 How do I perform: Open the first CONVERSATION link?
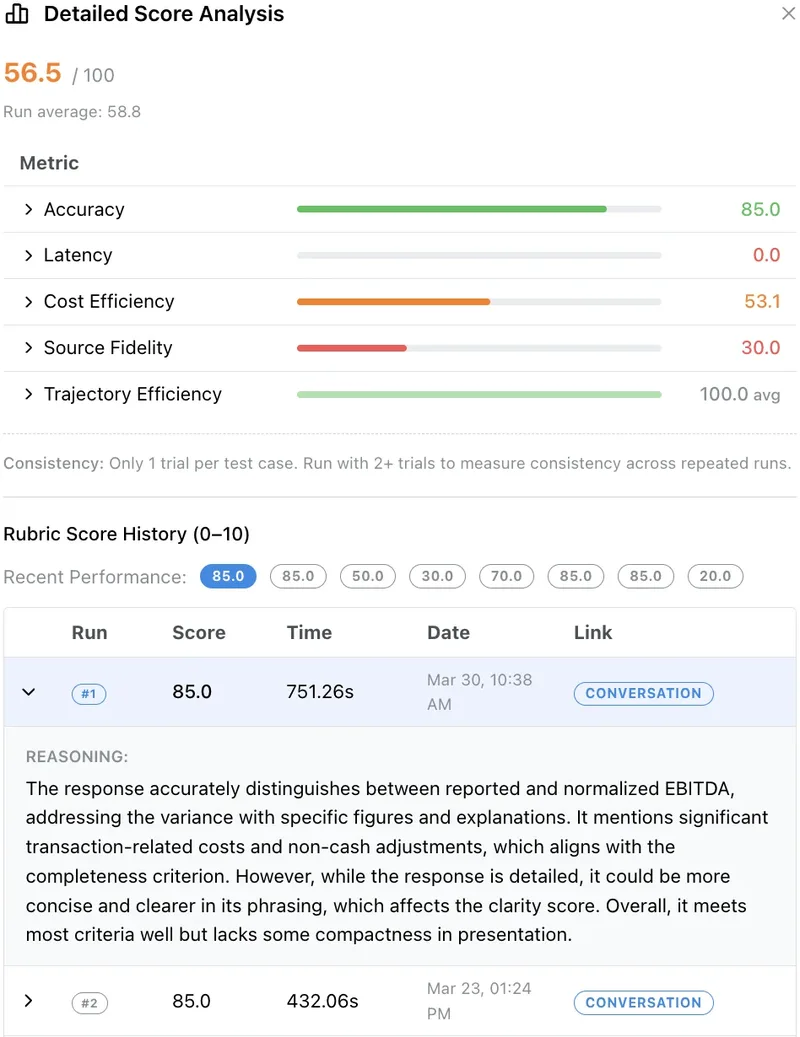(x=643, y=693)
